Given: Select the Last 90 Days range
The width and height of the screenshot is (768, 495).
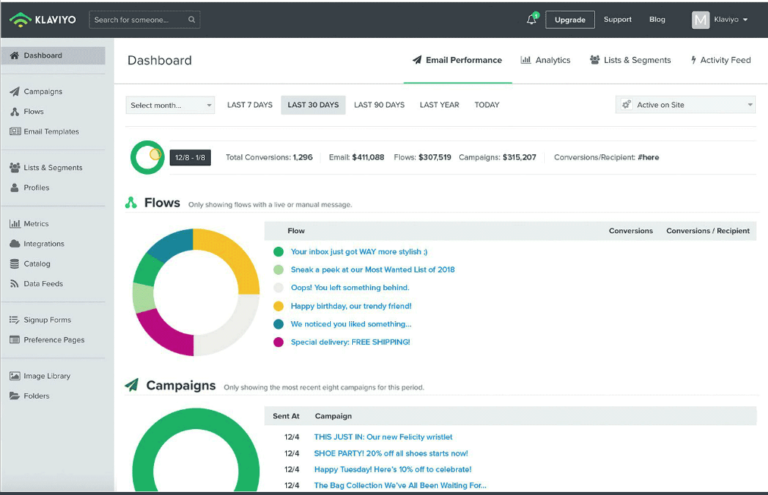Looking at the screenshot, I should pos(379,105).
